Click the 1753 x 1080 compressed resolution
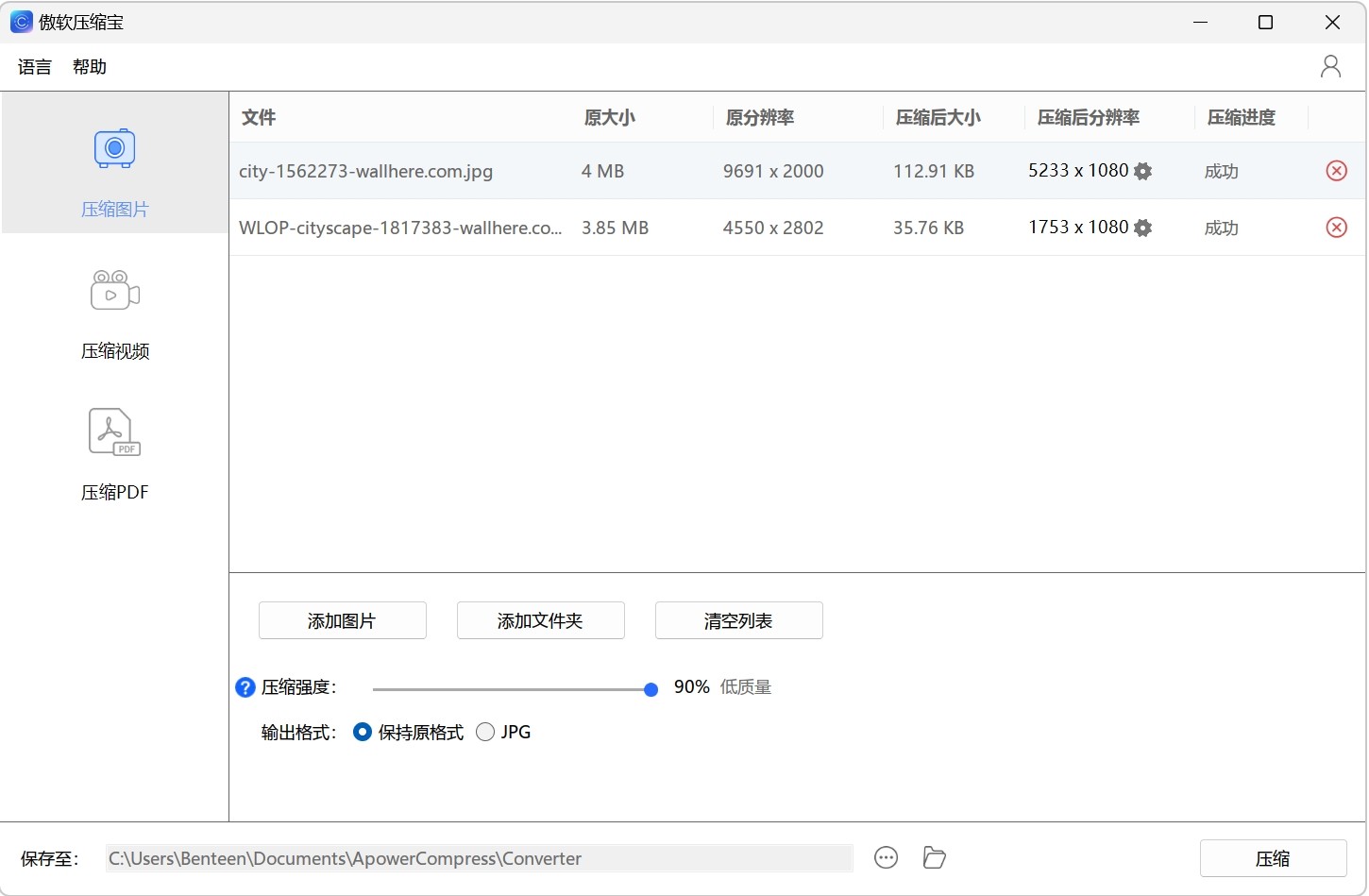This screenshot has height=896, width=1369. pyautogui.click(x=1078, y=228)
